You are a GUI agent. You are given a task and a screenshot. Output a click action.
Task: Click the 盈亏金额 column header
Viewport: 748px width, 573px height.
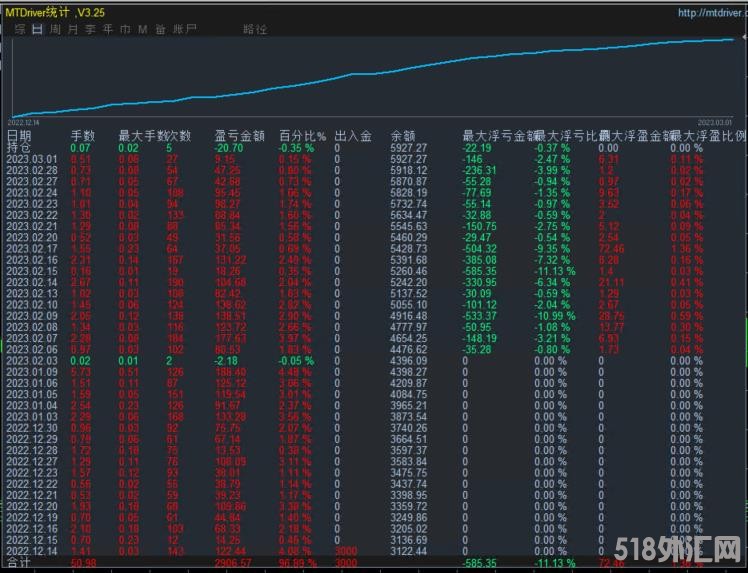click(239, 136)
